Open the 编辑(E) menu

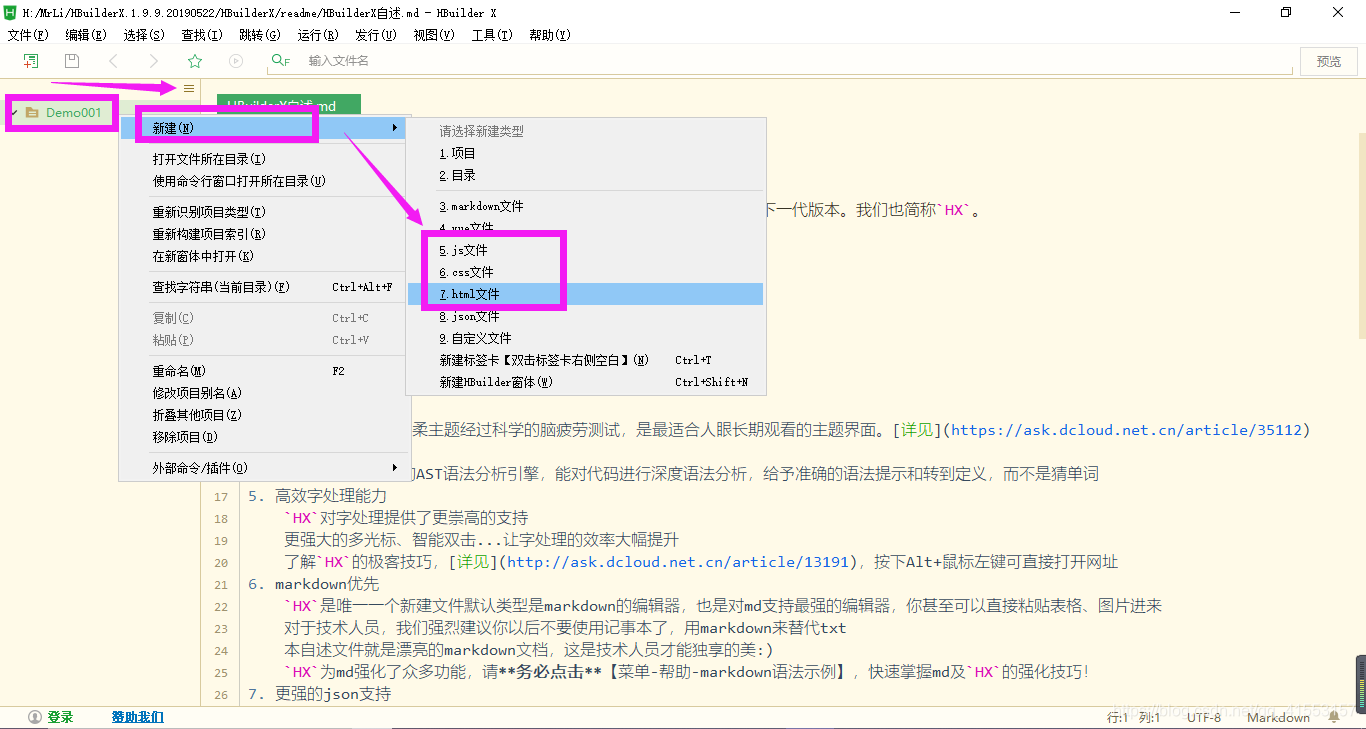pos(86,35)
